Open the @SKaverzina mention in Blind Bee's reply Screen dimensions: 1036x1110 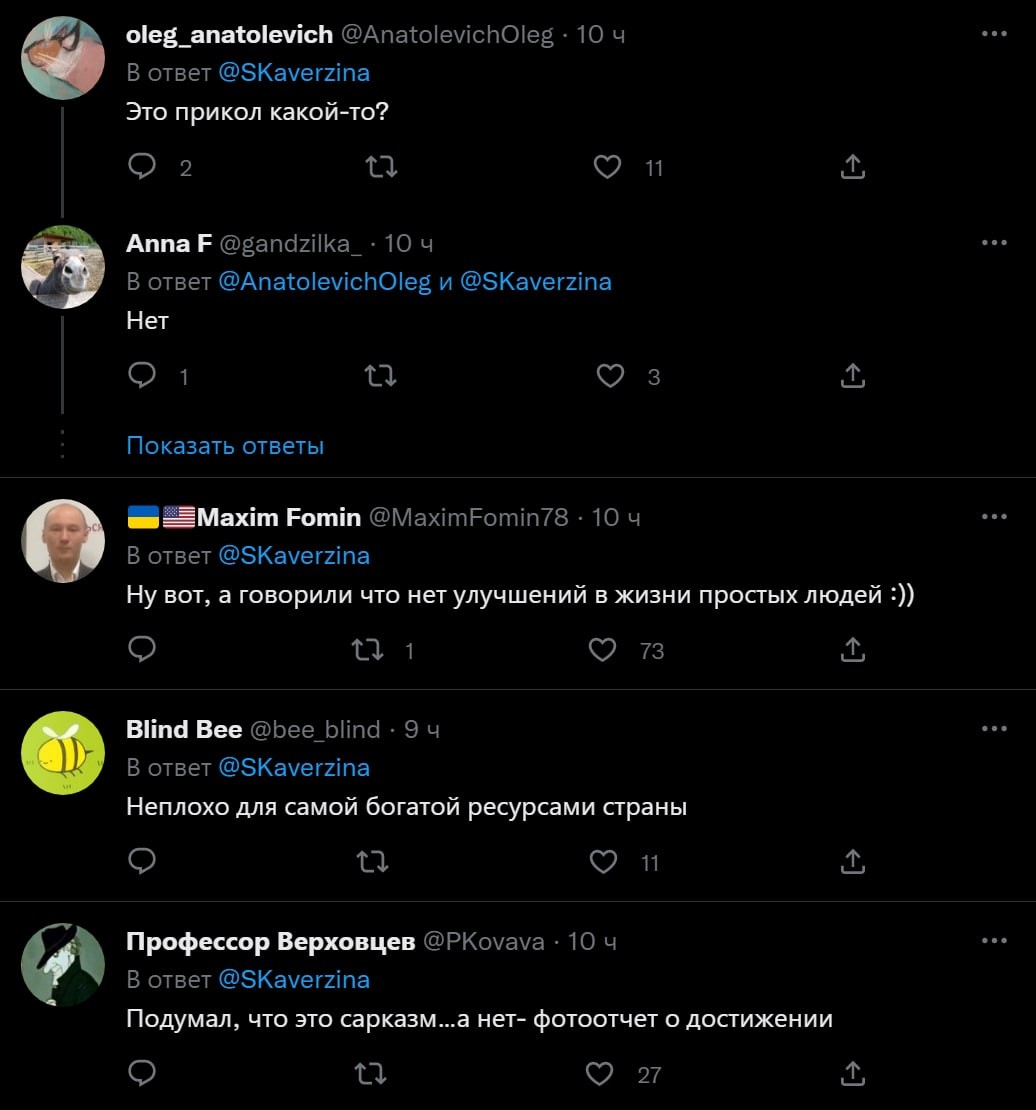(x=294, y=767)
